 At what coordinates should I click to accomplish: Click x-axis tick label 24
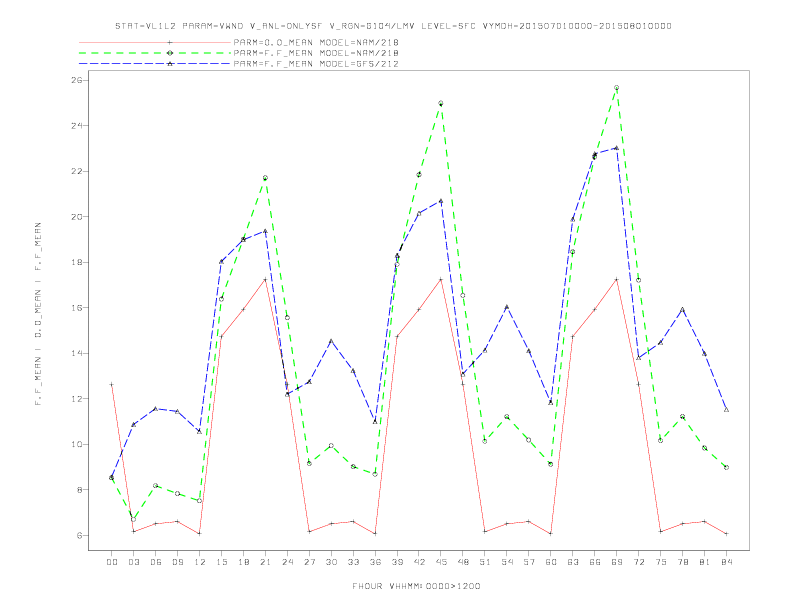pyautogui.click(x=287, y=562)
